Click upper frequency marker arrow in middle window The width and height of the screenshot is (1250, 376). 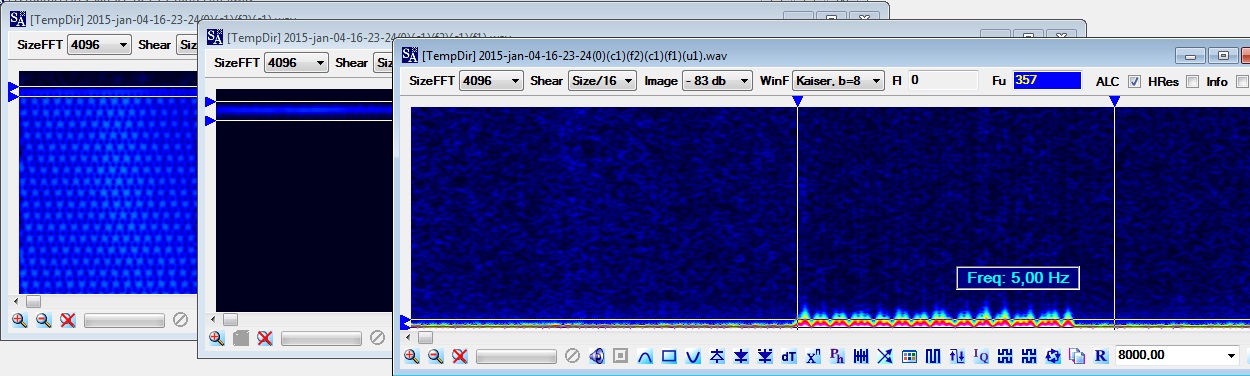[210, 102]
